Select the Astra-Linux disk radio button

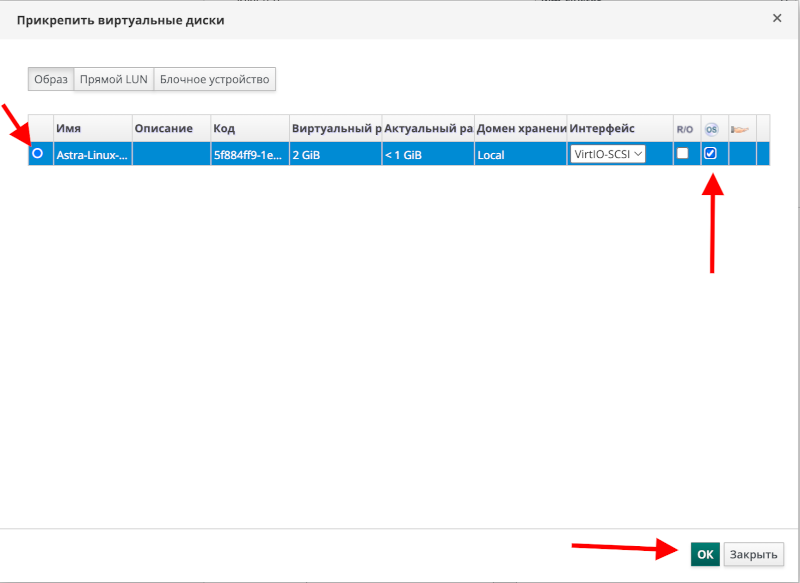pyautogui.click(x=38, y=154)
